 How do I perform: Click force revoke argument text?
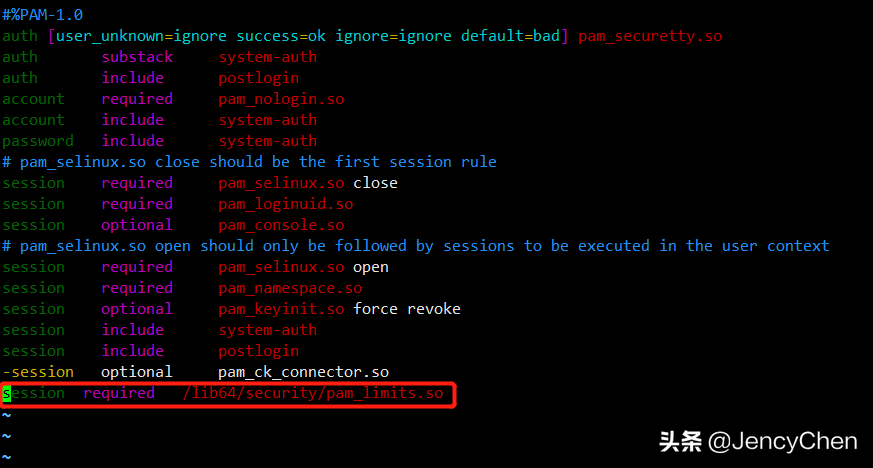[x=407, y=309]
